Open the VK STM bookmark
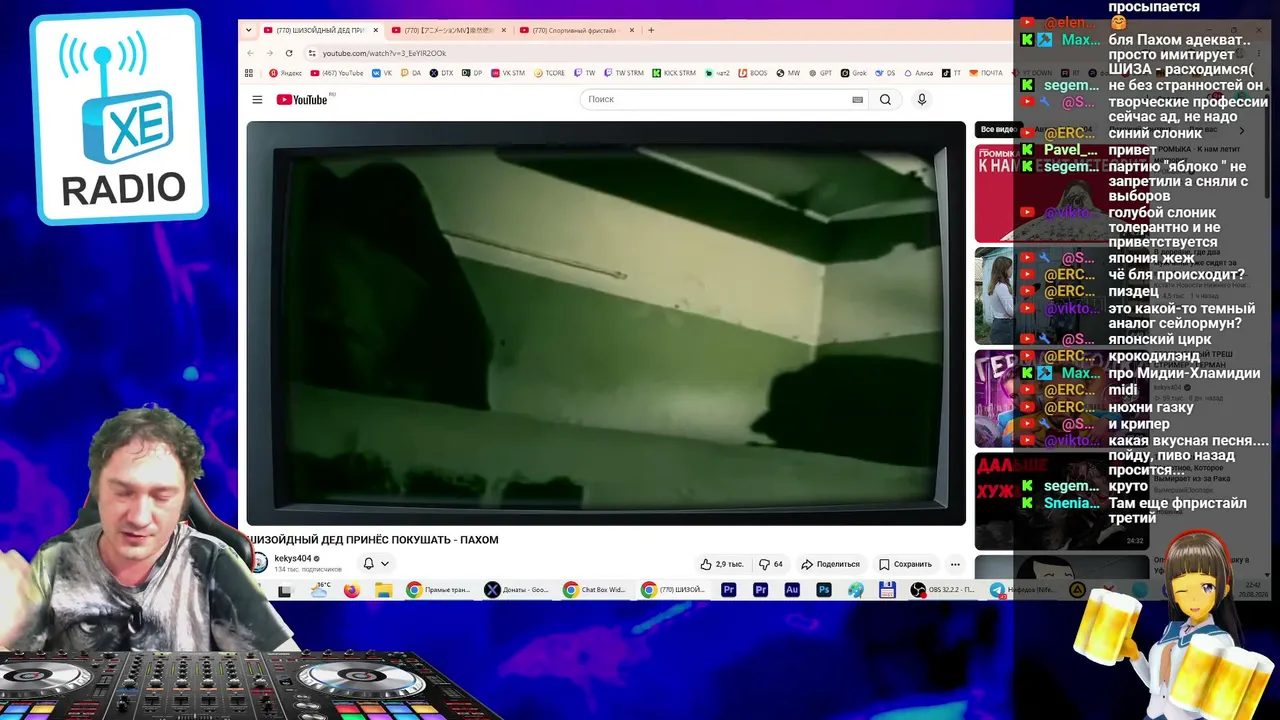The image size is (1280, 720). coord(507,73)
